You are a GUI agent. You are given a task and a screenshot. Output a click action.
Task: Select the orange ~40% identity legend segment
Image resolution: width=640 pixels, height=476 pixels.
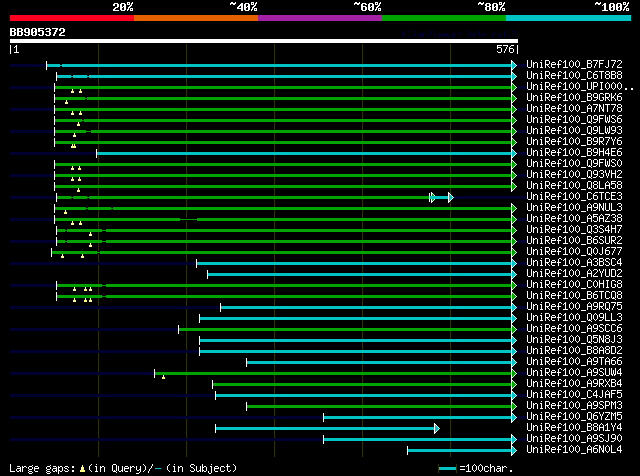[196, 18]
